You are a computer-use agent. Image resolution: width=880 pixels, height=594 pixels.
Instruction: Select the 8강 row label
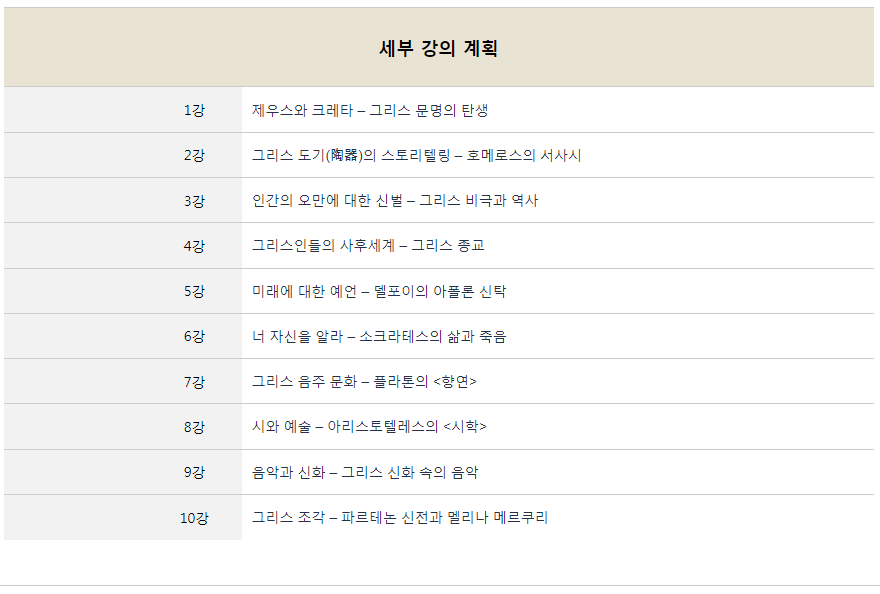tap(194, 427)
